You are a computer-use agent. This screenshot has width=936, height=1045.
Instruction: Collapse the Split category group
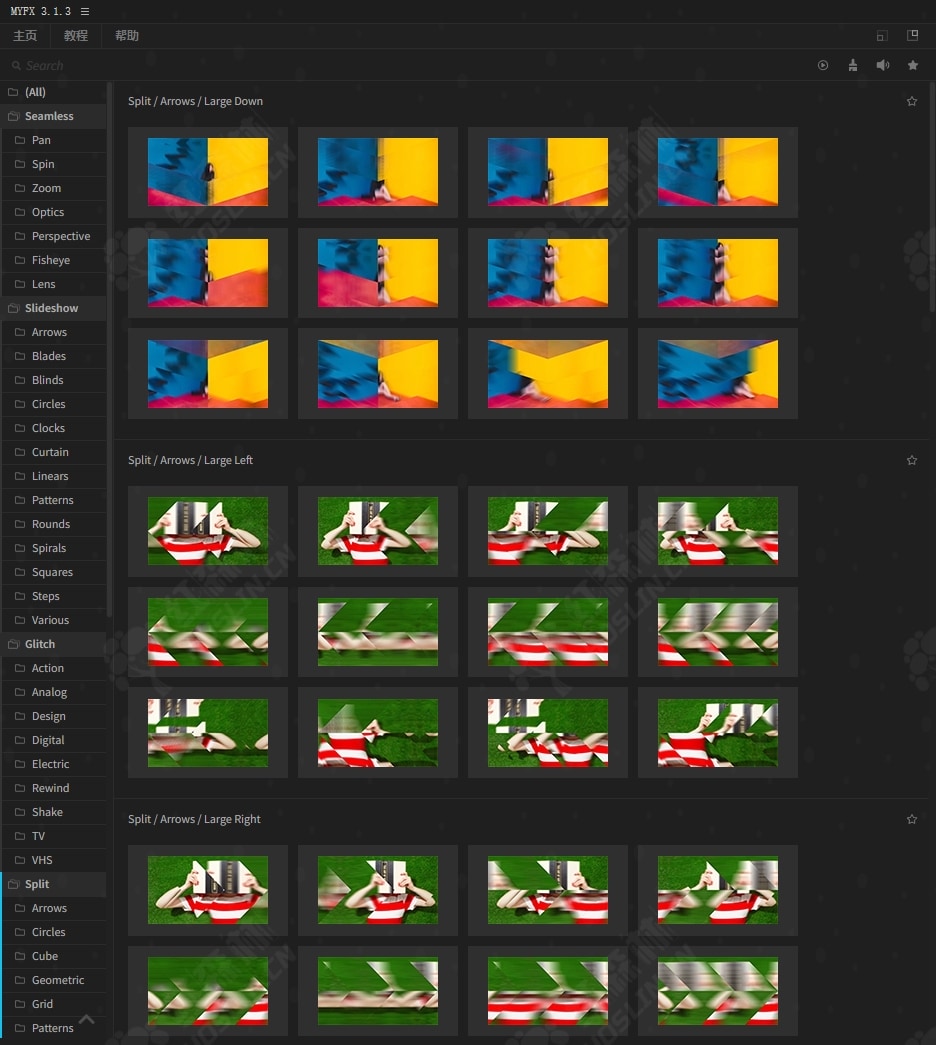[54, 884]
